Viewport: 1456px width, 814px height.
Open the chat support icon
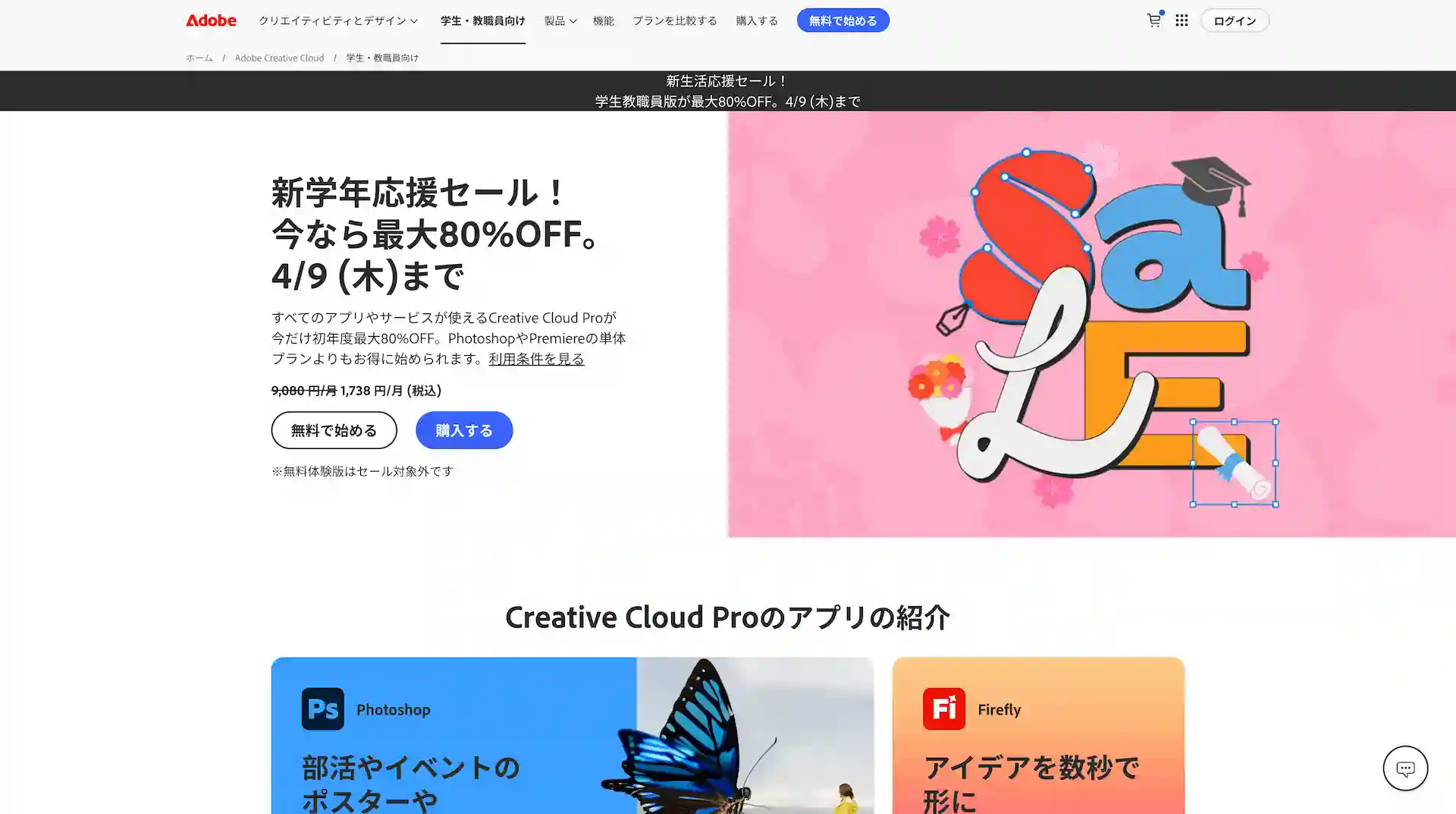tap(1405, 768)
